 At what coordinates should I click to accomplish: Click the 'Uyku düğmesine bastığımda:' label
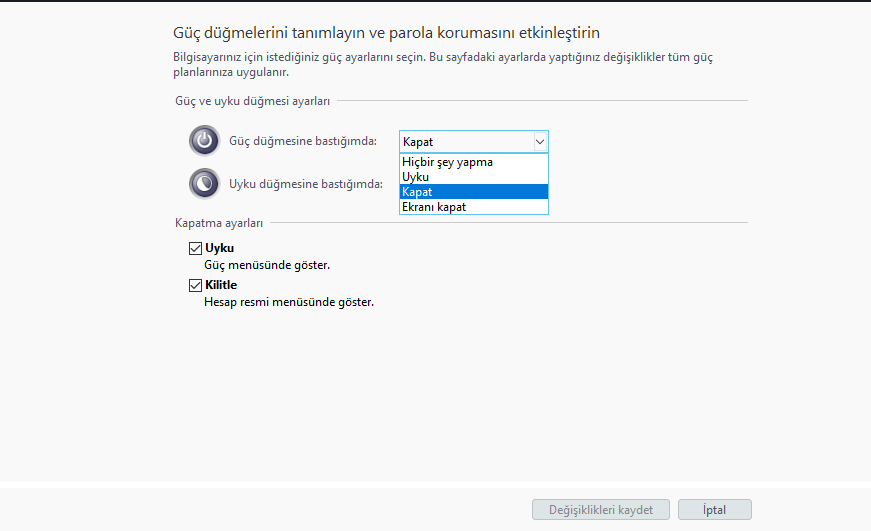coord(306,184)
